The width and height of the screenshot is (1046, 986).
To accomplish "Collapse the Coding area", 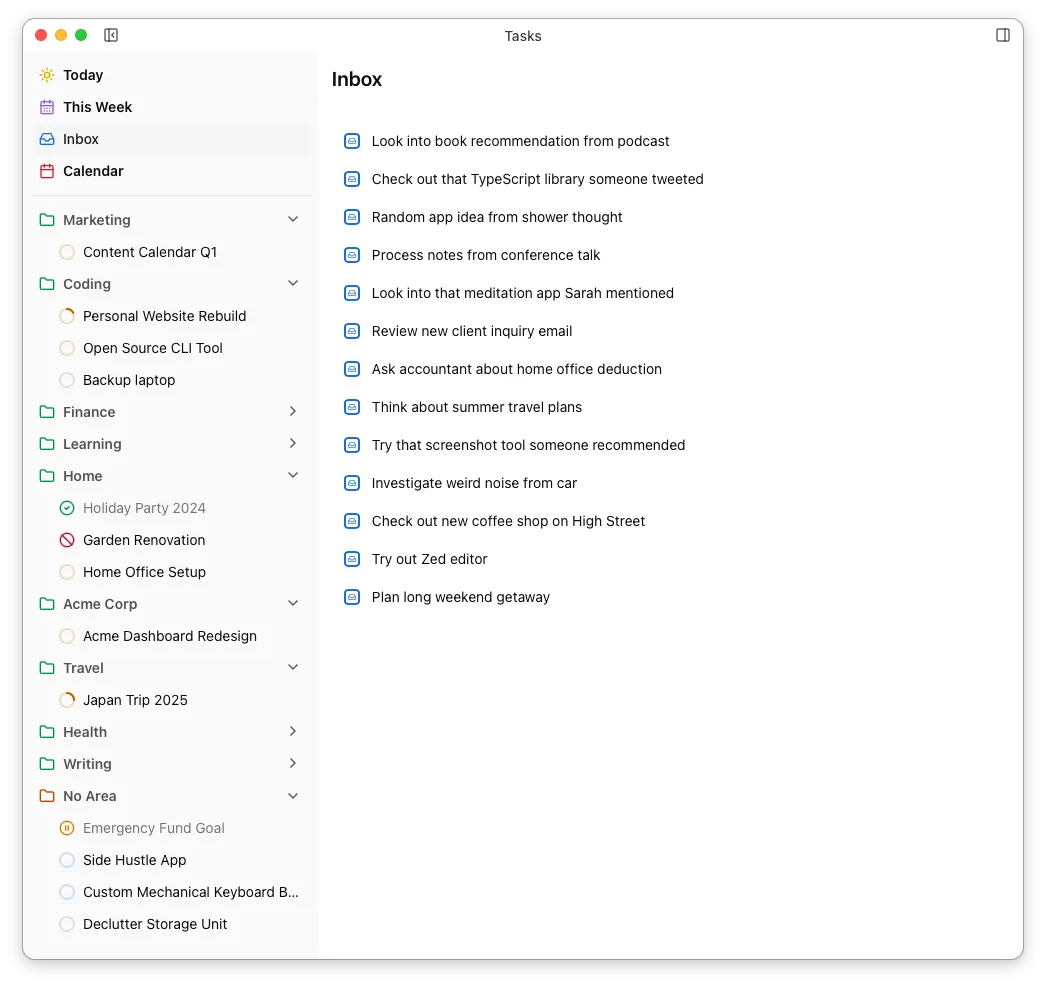I will pyautogui.click(x=292, y=283).
